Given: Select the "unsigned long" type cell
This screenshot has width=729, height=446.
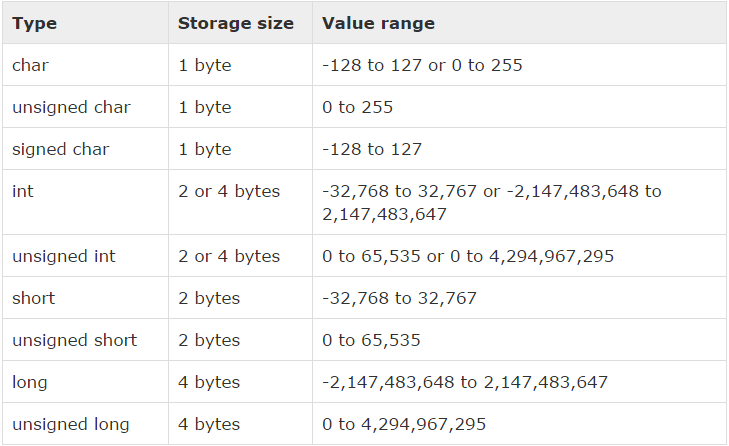Looking at the screenshot, I should point(71,424).
